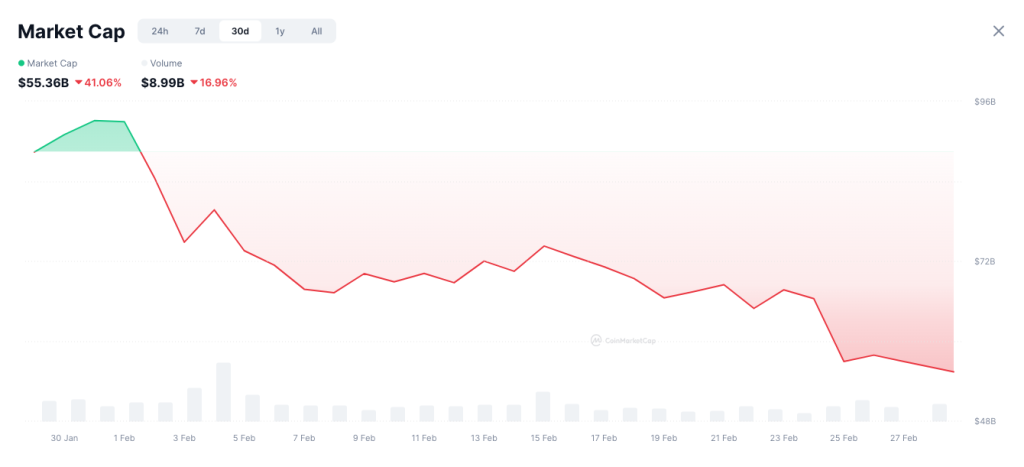The width and height of the screenshot is (1024, 467).
Task: Toggle the Market Cap series legend
Action: tap(51, 63)
